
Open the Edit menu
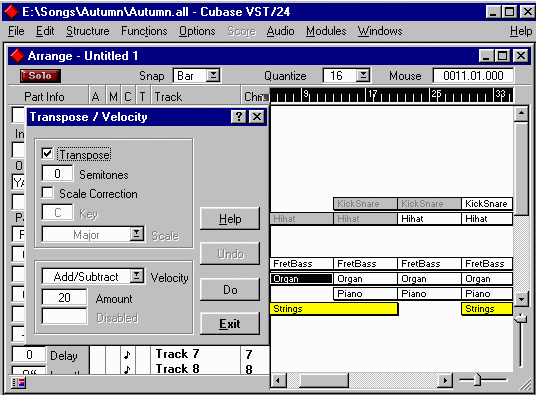click(45, 31)
